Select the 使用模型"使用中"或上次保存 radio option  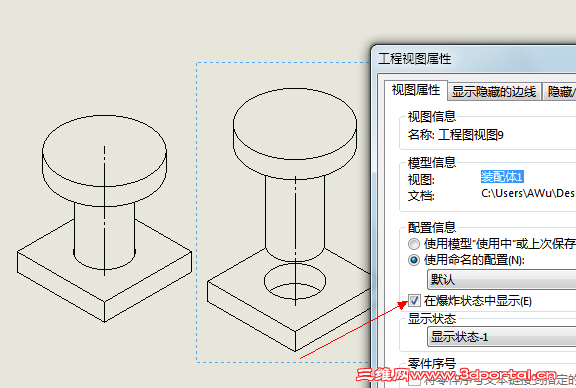tap(414, 244)
